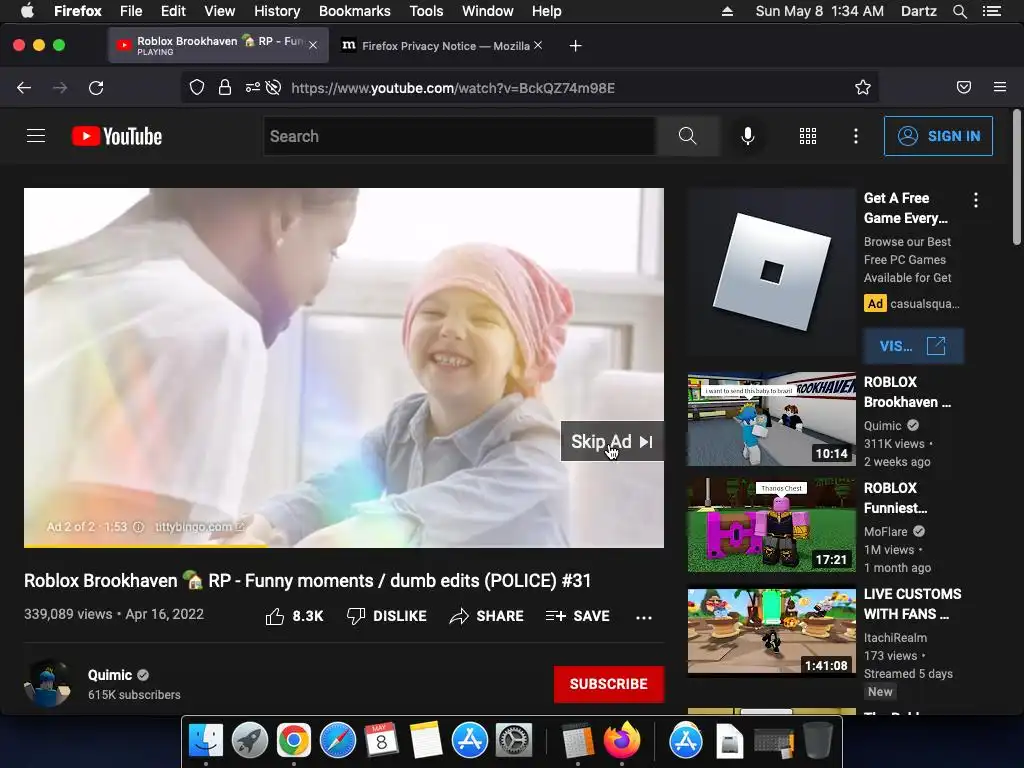Click the eject icon in the menu bar
Screen dimensions: 1024x768
[727, 11]
